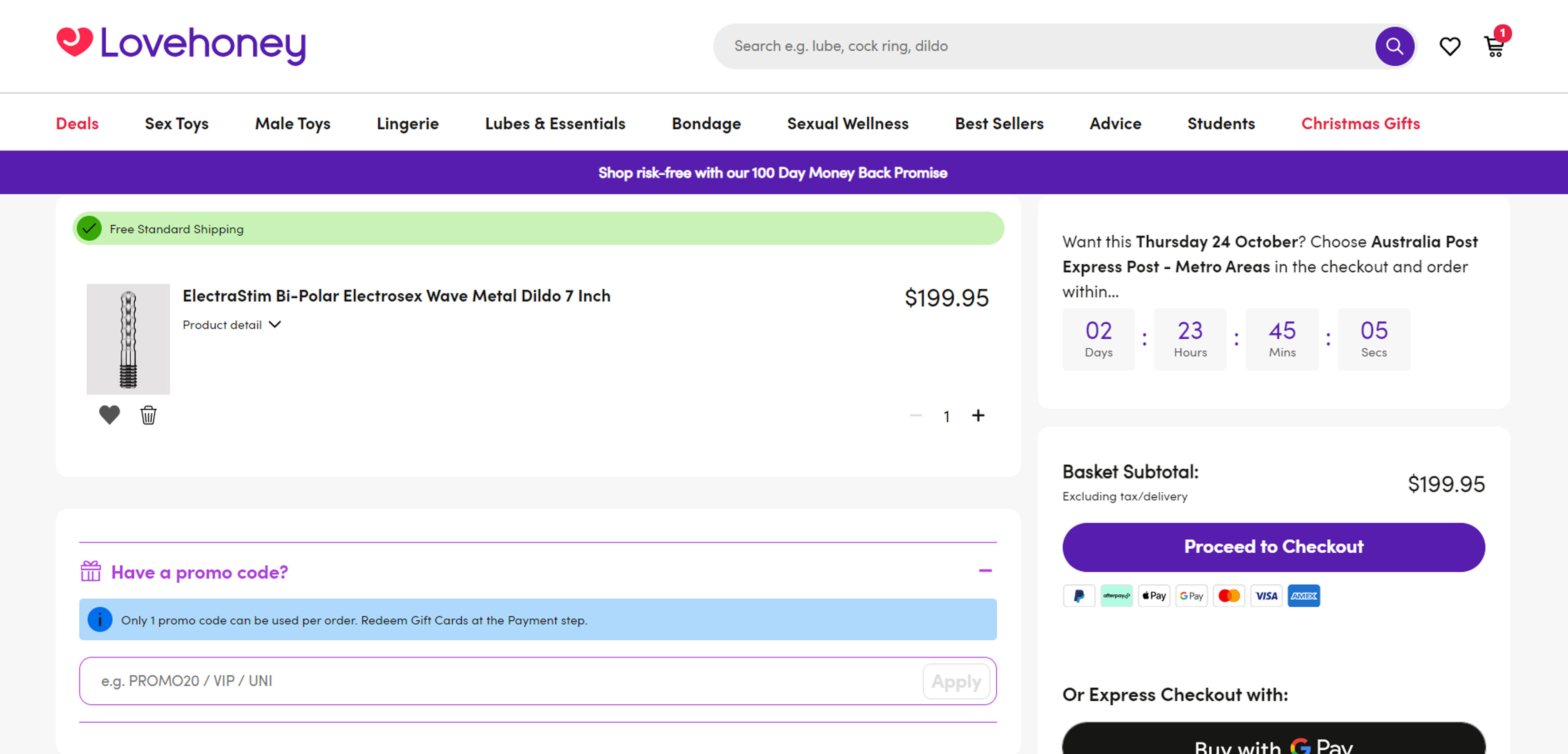Open the ElectraStim product title link
Screen dimensions: 1568x754
[x=396, y=296]
